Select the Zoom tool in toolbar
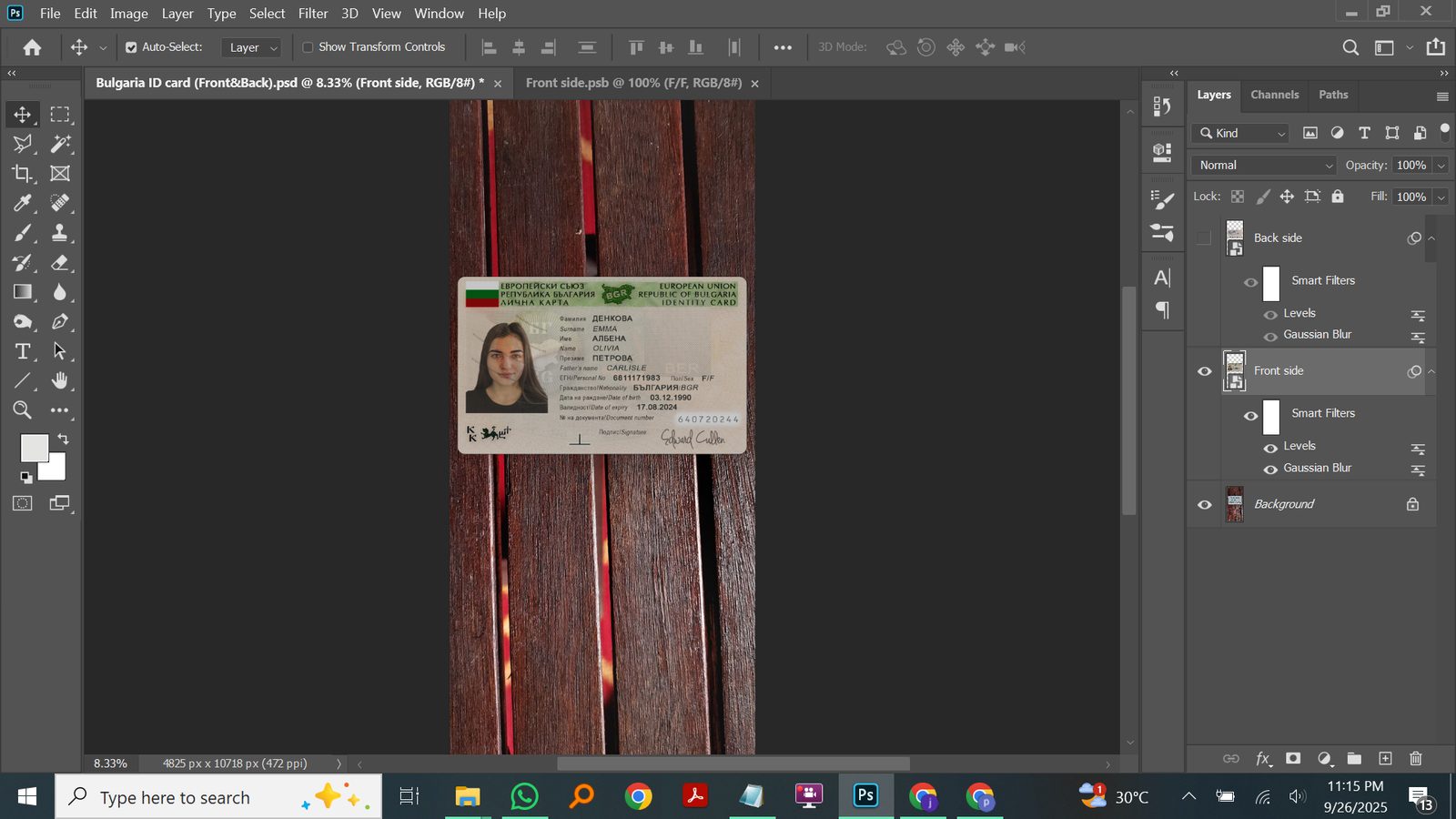Image resolution: width=1456 pixels, height=819 pixels. pyautogui.click(x=23, y=410)
